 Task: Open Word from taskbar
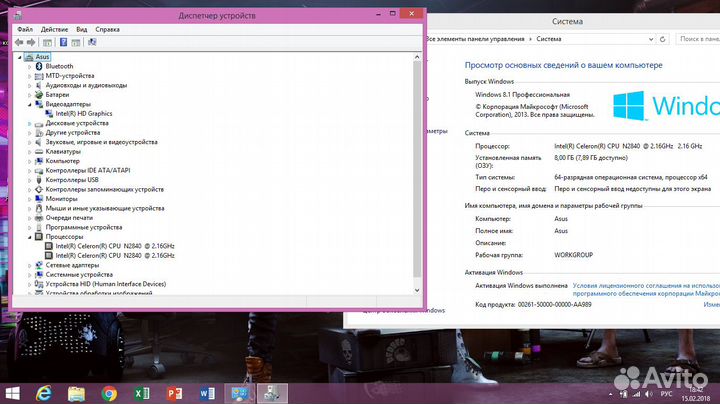click(207, 393)
